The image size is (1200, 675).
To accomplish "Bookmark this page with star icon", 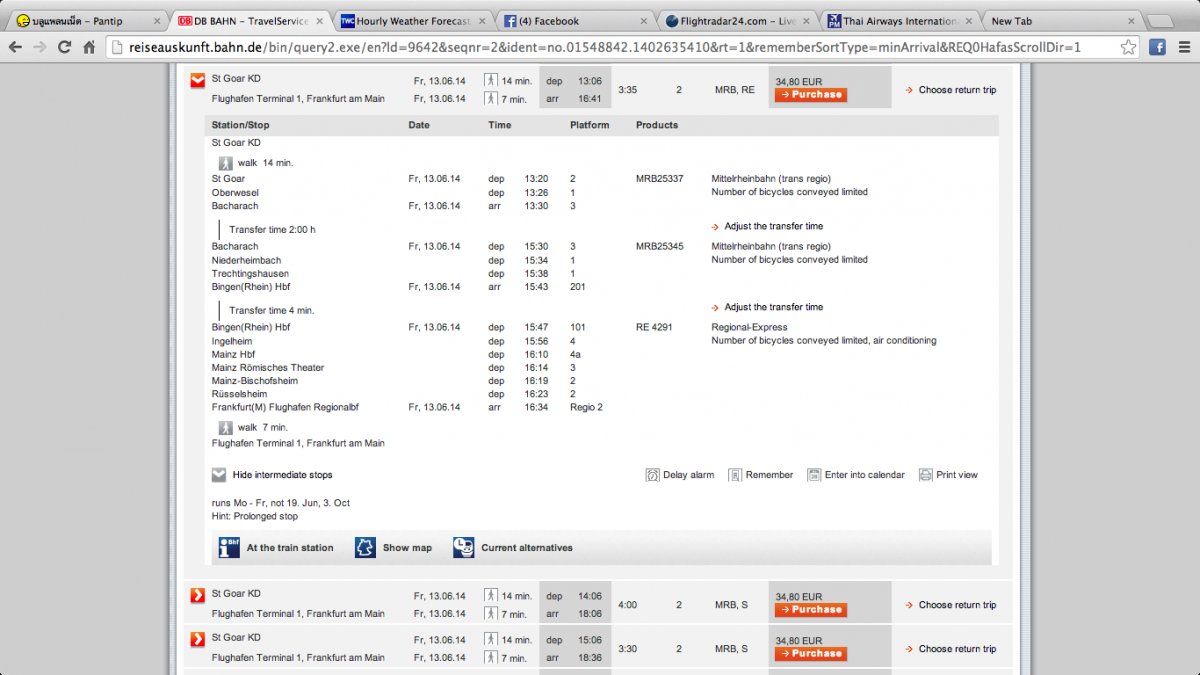I will (1128, 47).
